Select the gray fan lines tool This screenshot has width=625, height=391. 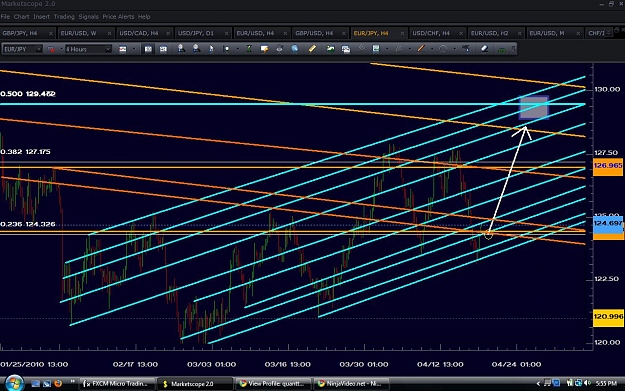398,49
